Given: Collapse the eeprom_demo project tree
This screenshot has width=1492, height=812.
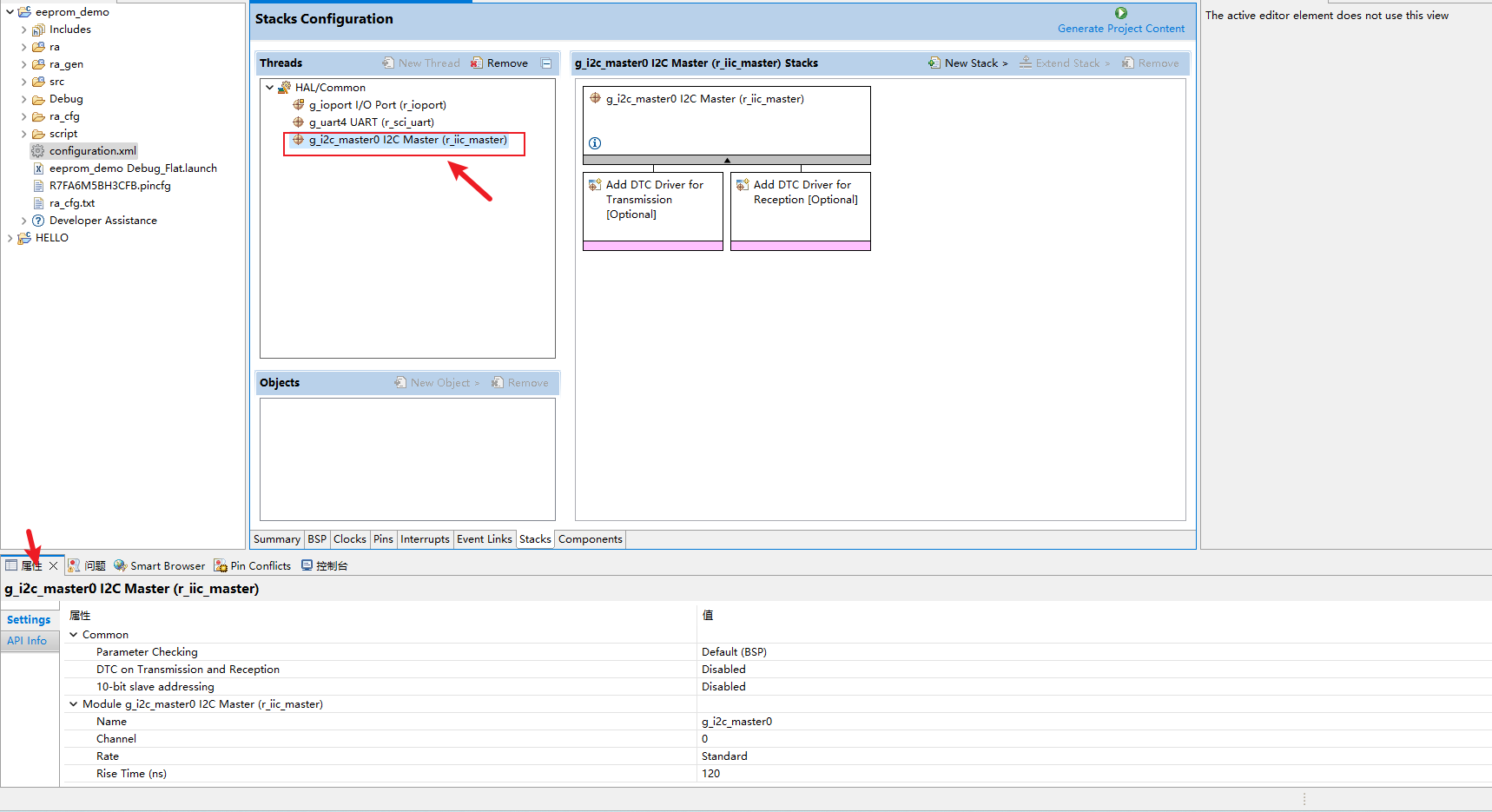Looking at the screenshot, I should (10, 12).
